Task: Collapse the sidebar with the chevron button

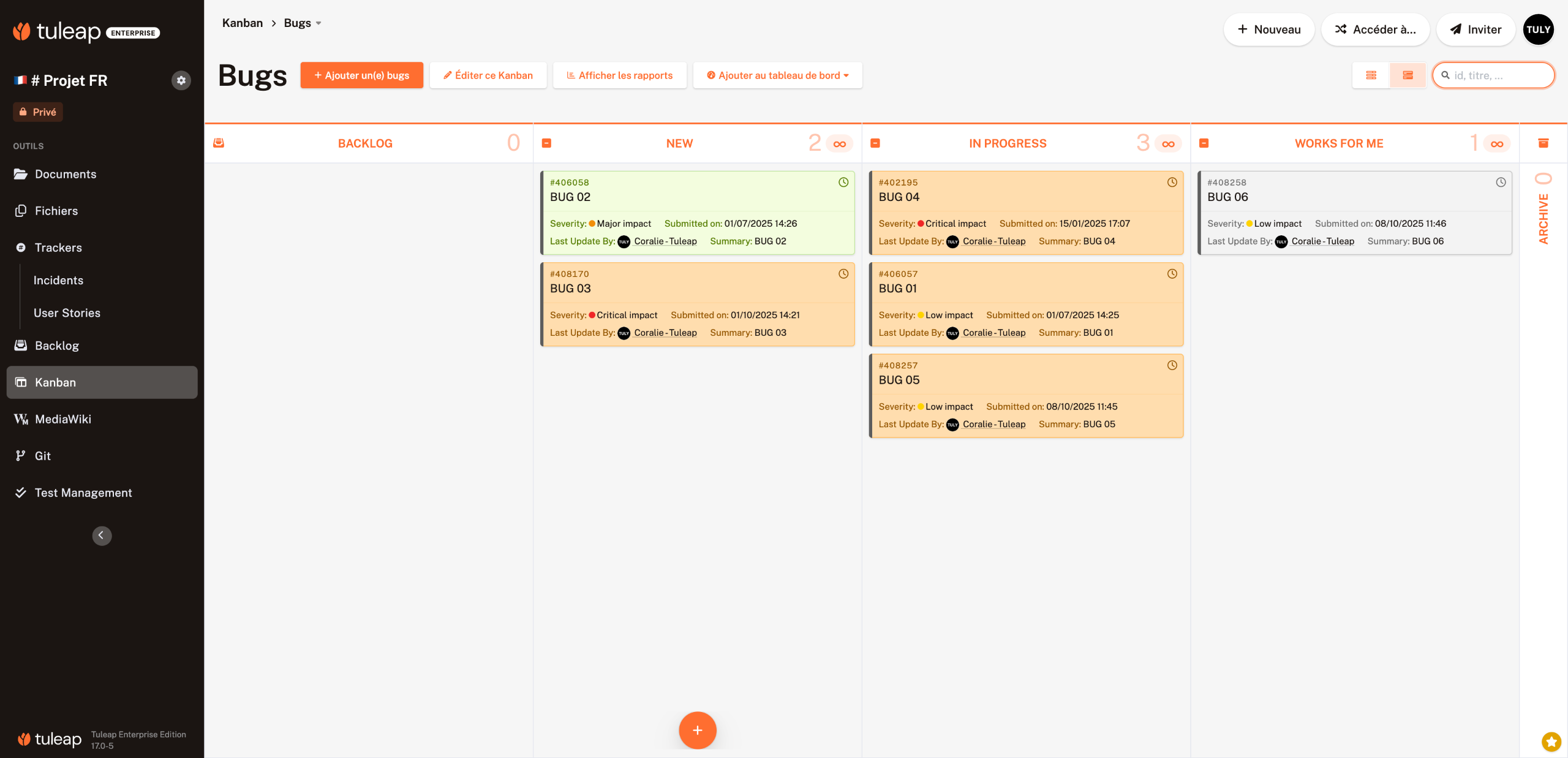Action: pyautogui.click(x=102, y=535)
